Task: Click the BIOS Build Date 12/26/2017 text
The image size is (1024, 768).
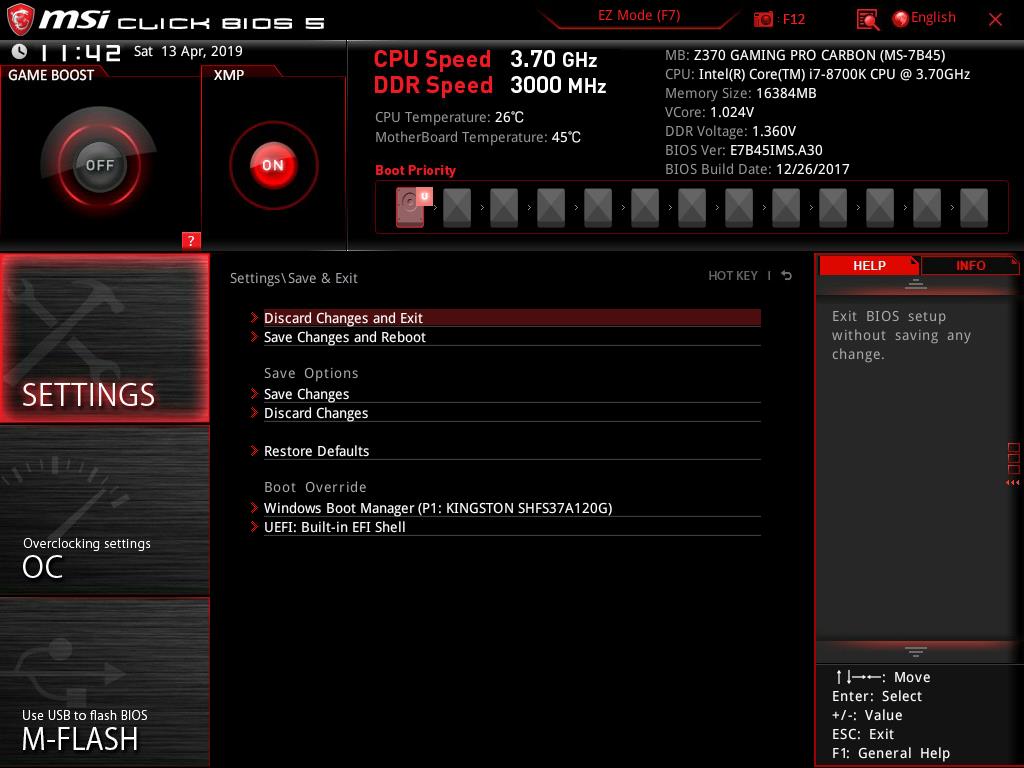Action: (757, 169)
